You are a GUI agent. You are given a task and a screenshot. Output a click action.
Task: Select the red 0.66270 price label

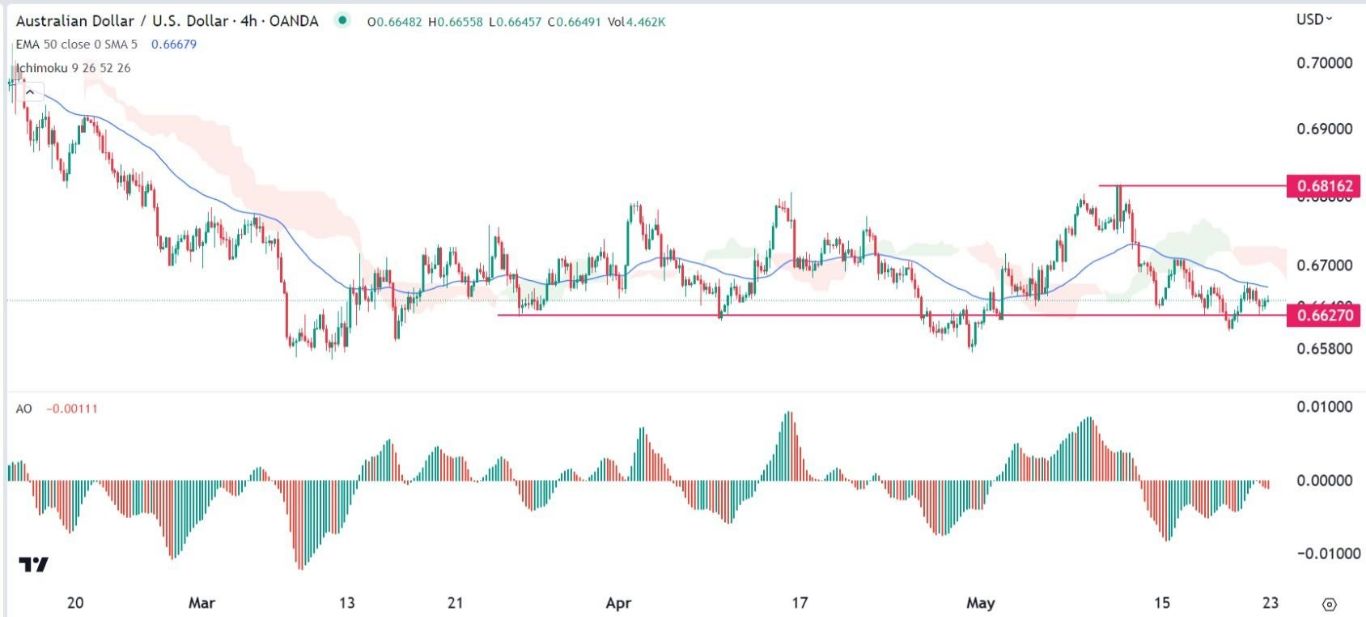click(1325, 315)
